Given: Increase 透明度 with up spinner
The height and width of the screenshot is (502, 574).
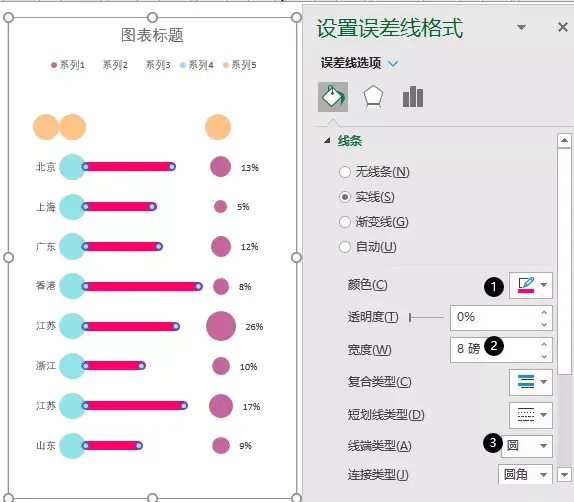Looking at the screenshot, I should click(x=544, y=312).
